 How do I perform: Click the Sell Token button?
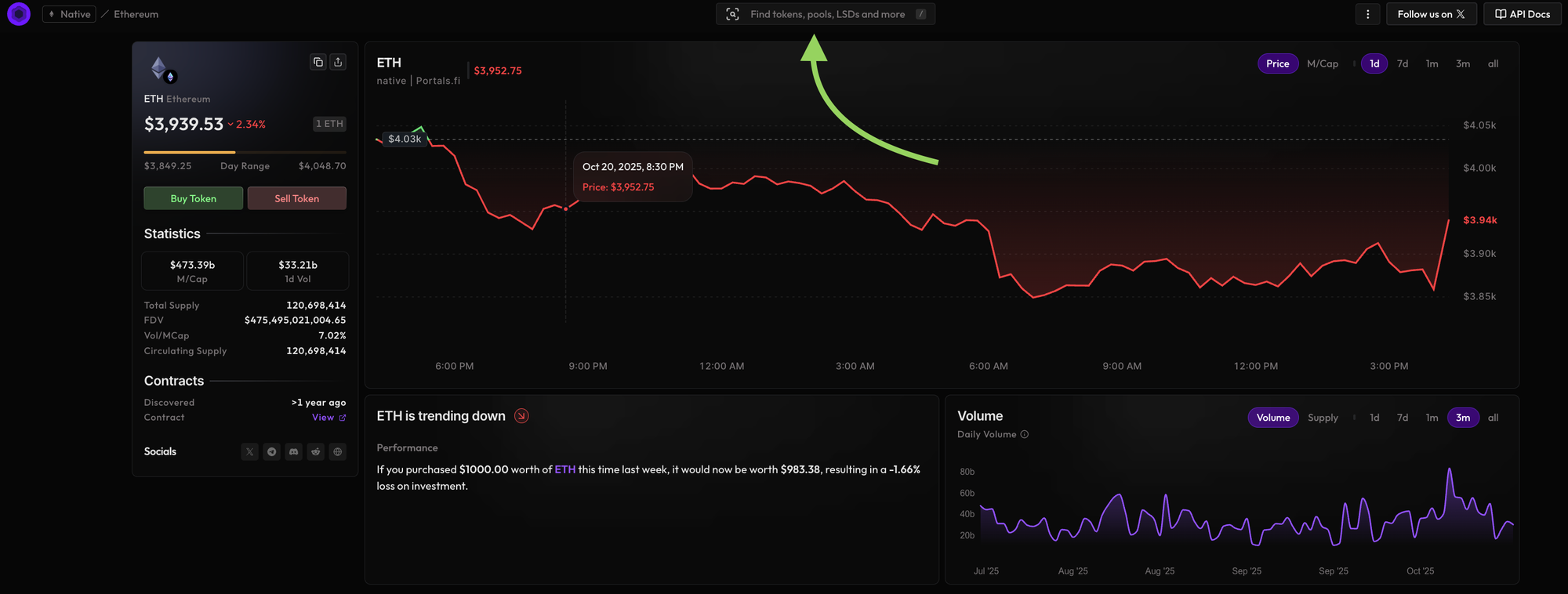pyautogui.click(x=297, y=198)
